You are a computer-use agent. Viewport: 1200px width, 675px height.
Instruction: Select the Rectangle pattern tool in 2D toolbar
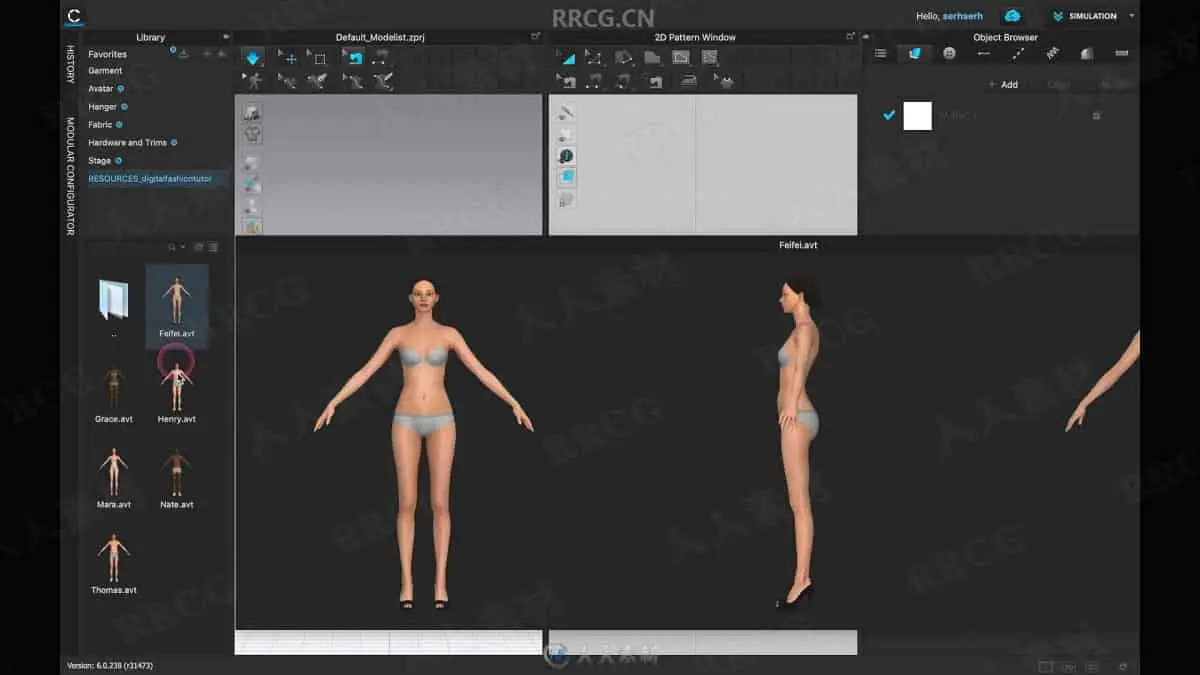(652, 58)
